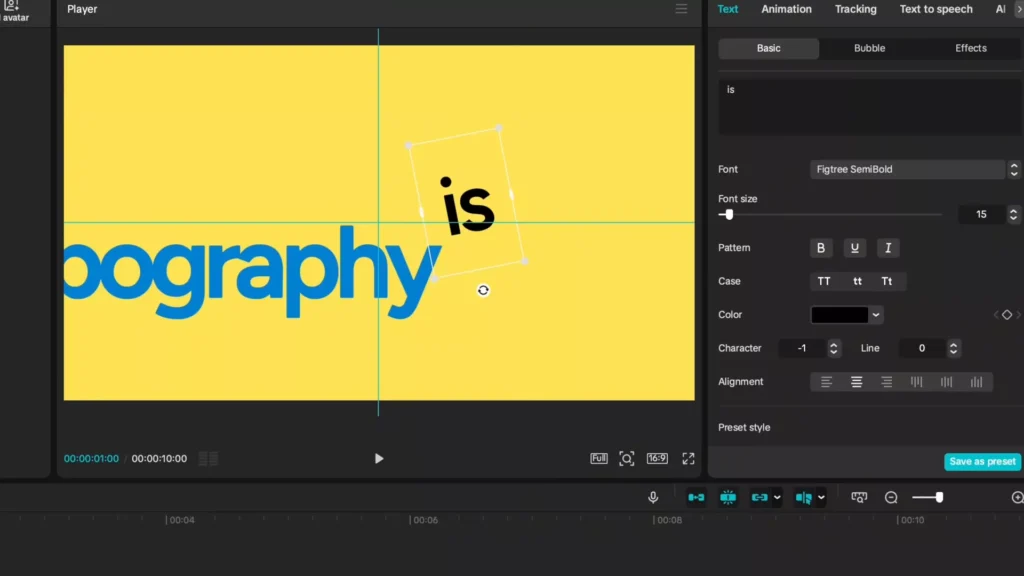This screenshot has height=576, width=1024.
Task: Select the snapshot camera icon near the timeline
Action: click(858, 496)
